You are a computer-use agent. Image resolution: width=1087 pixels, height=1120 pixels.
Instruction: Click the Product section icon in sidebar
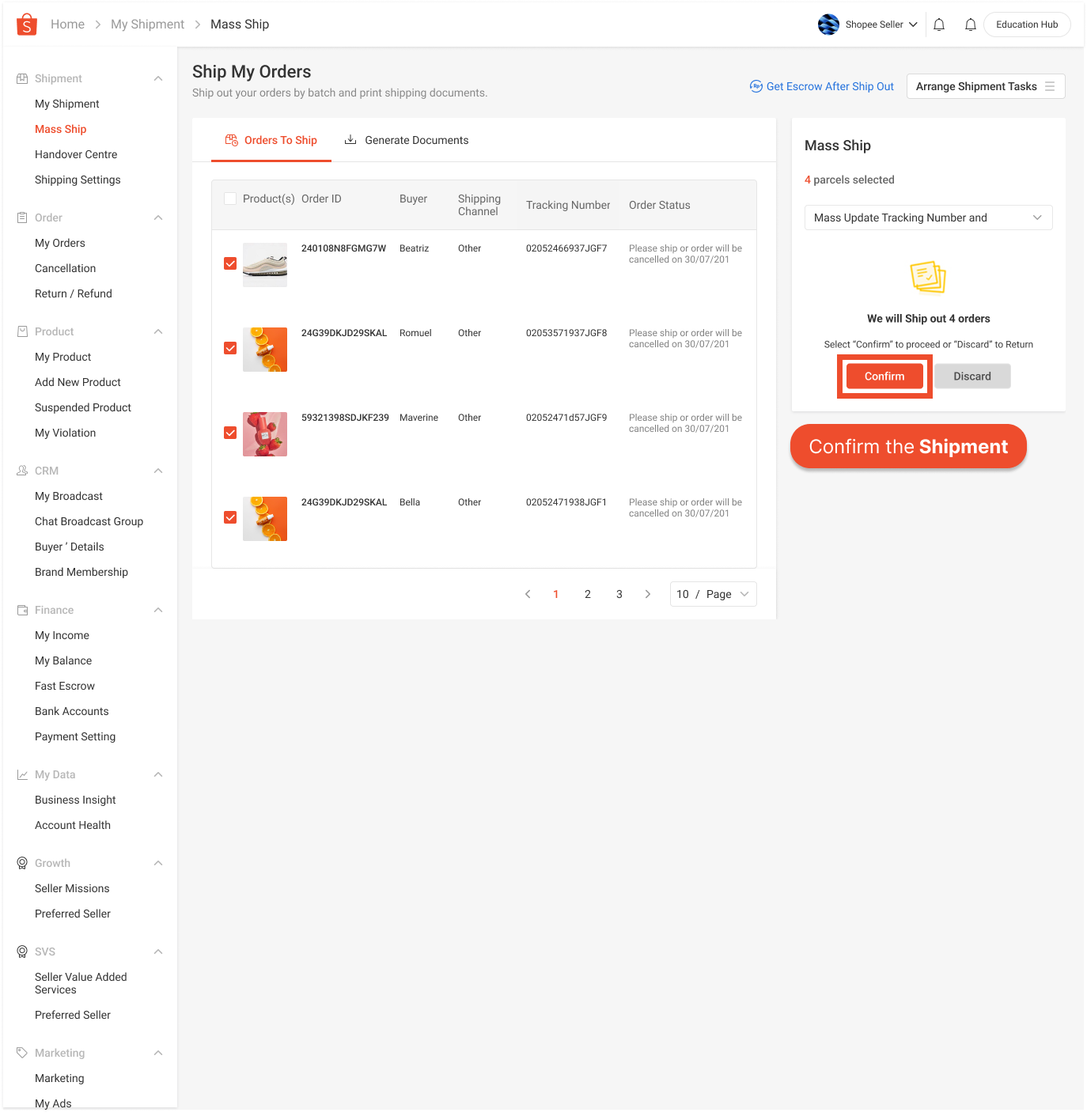21,331
